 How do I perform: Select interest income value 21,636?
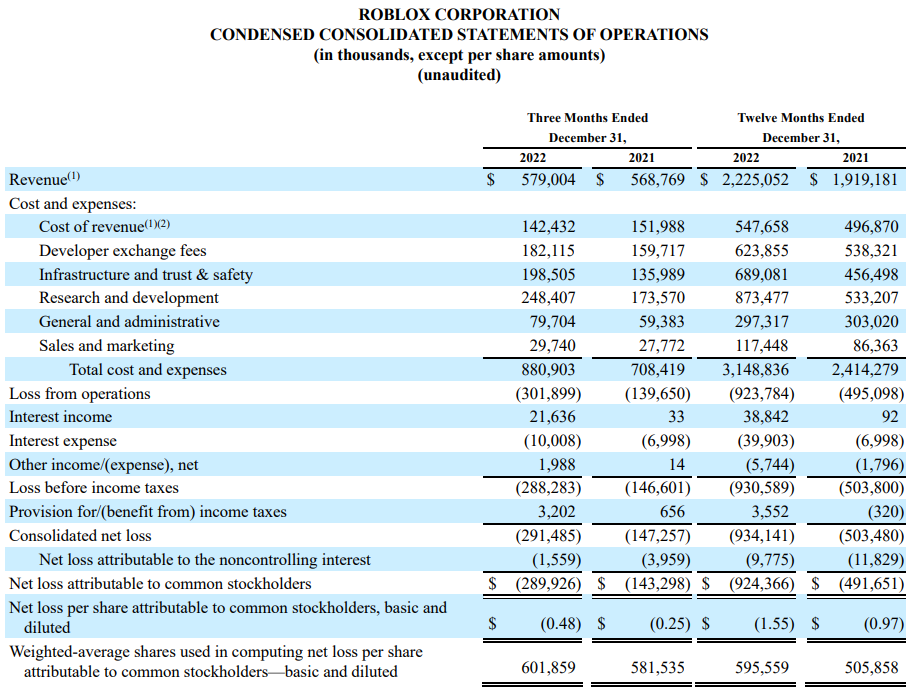[552, 417]
